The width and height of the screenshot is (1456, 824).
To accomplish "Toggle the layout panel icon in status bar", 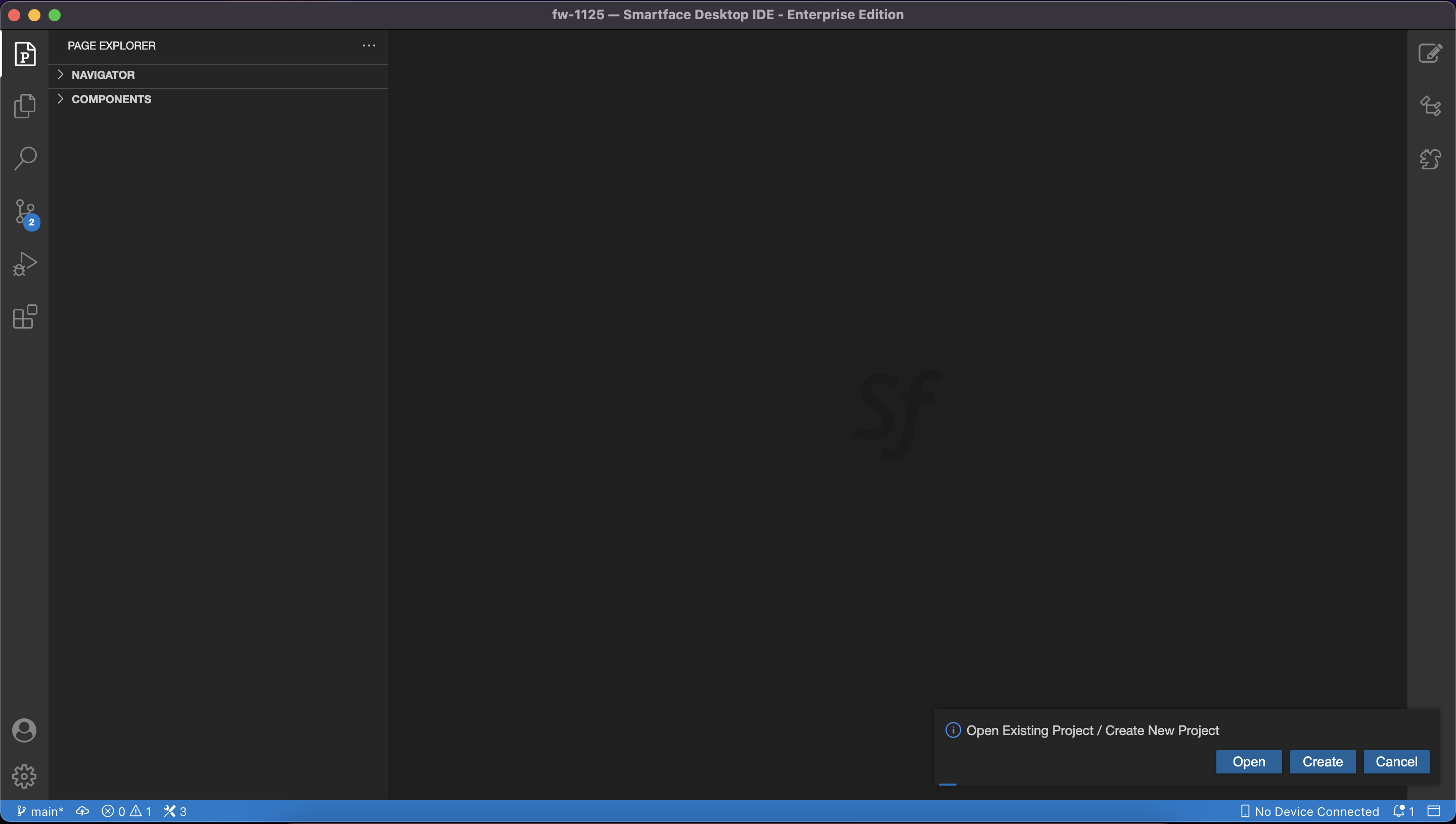I will click(1433, 811).
